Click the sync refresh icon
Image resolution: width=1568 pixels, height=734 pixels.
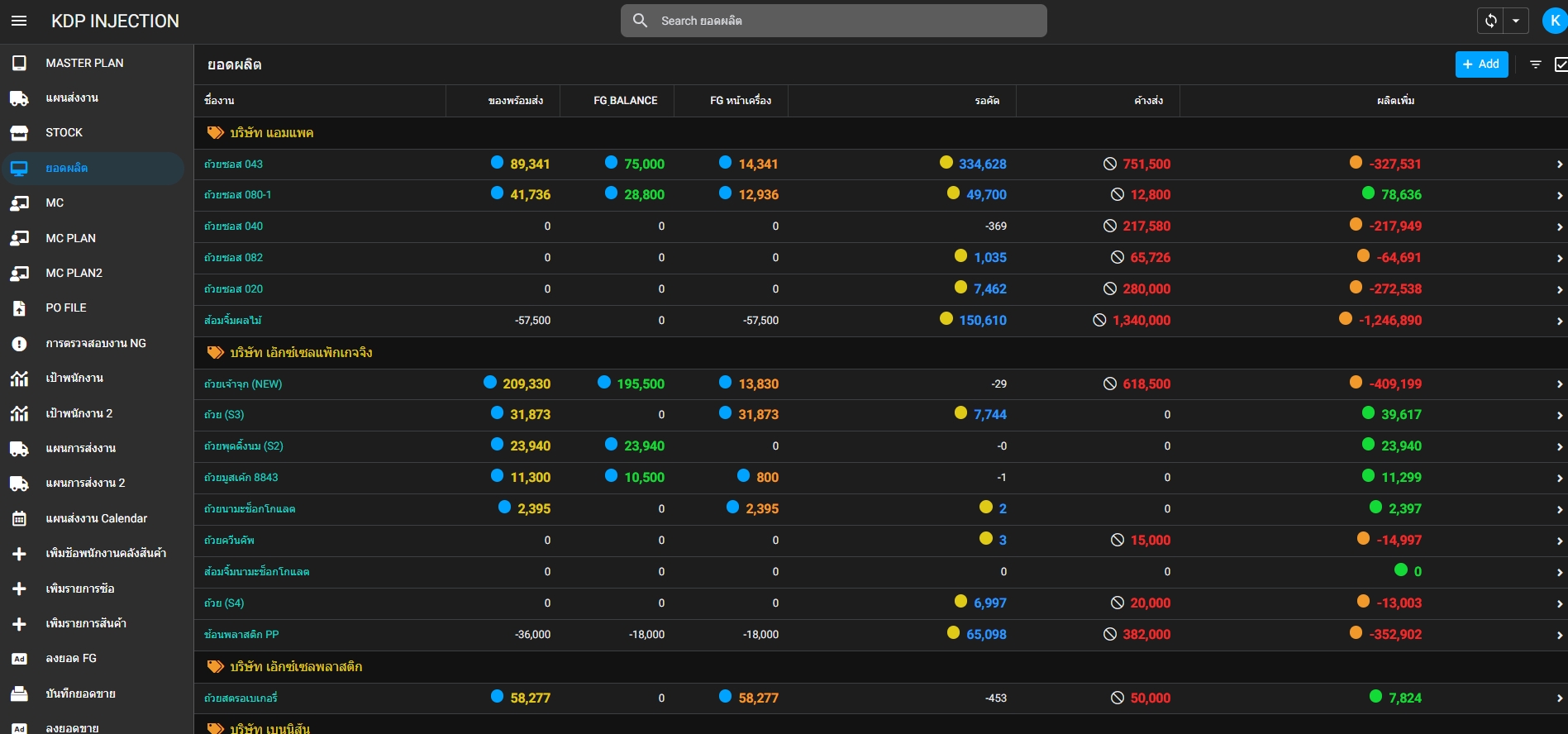tap(1490, 21)
